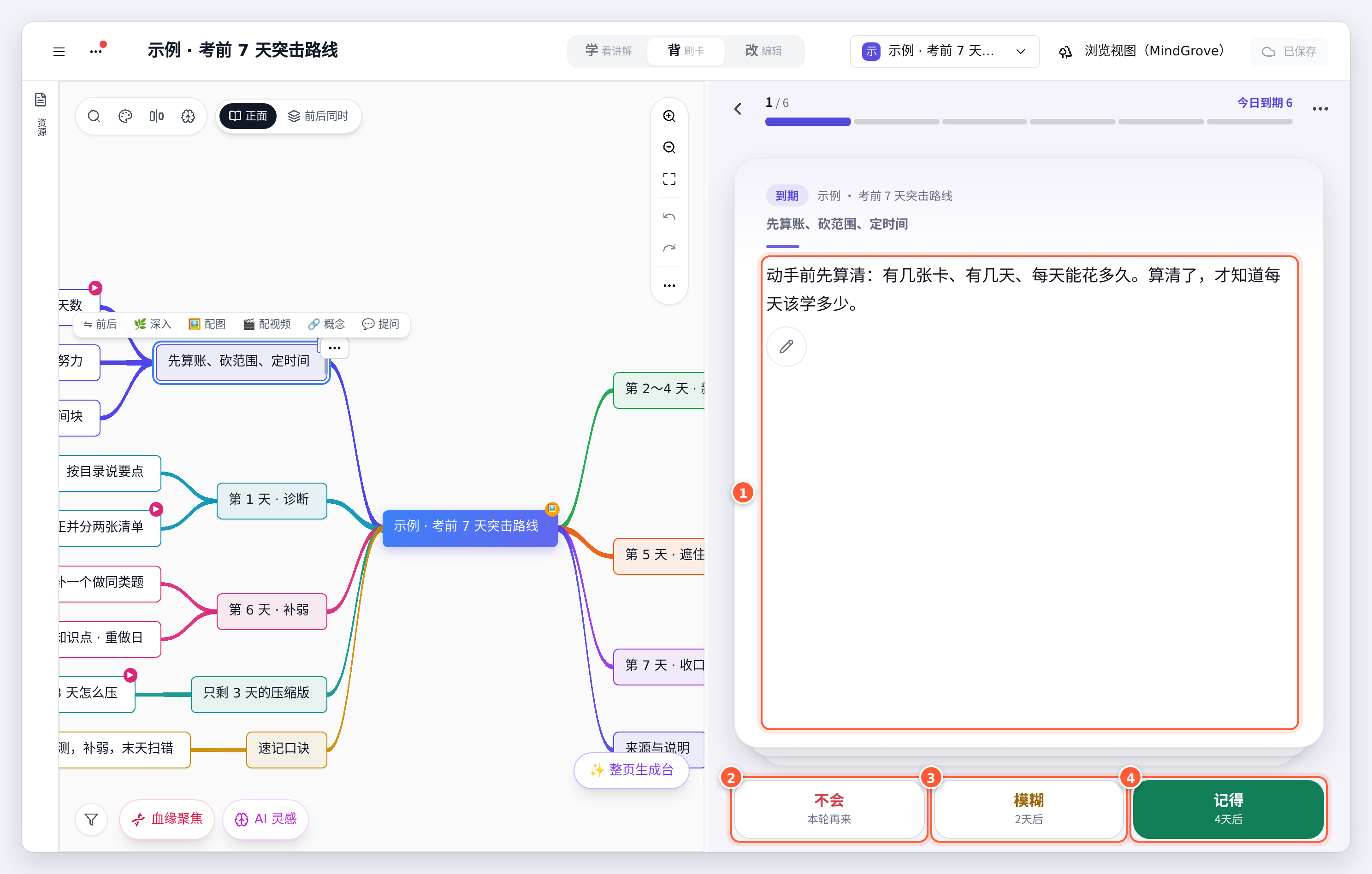Open 整页生成台 generator

[x=631, y=770]
